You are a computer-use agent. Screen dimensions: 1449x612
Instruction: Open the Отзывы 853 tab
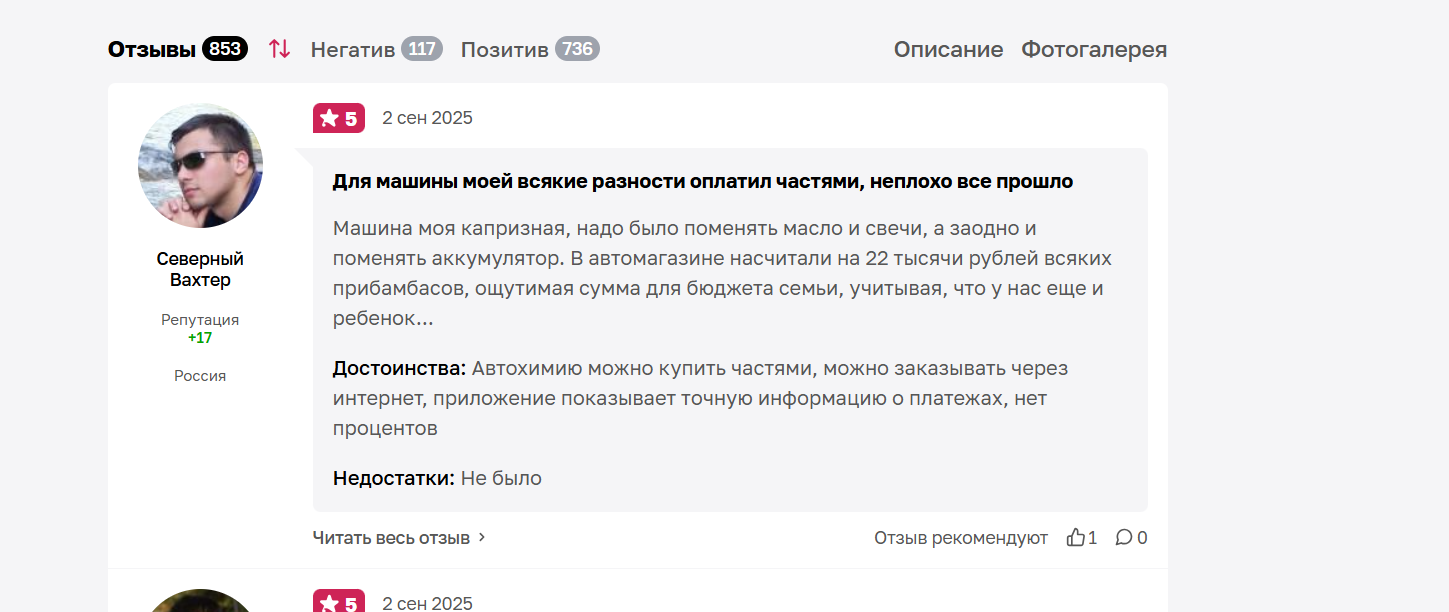[178, 49]
